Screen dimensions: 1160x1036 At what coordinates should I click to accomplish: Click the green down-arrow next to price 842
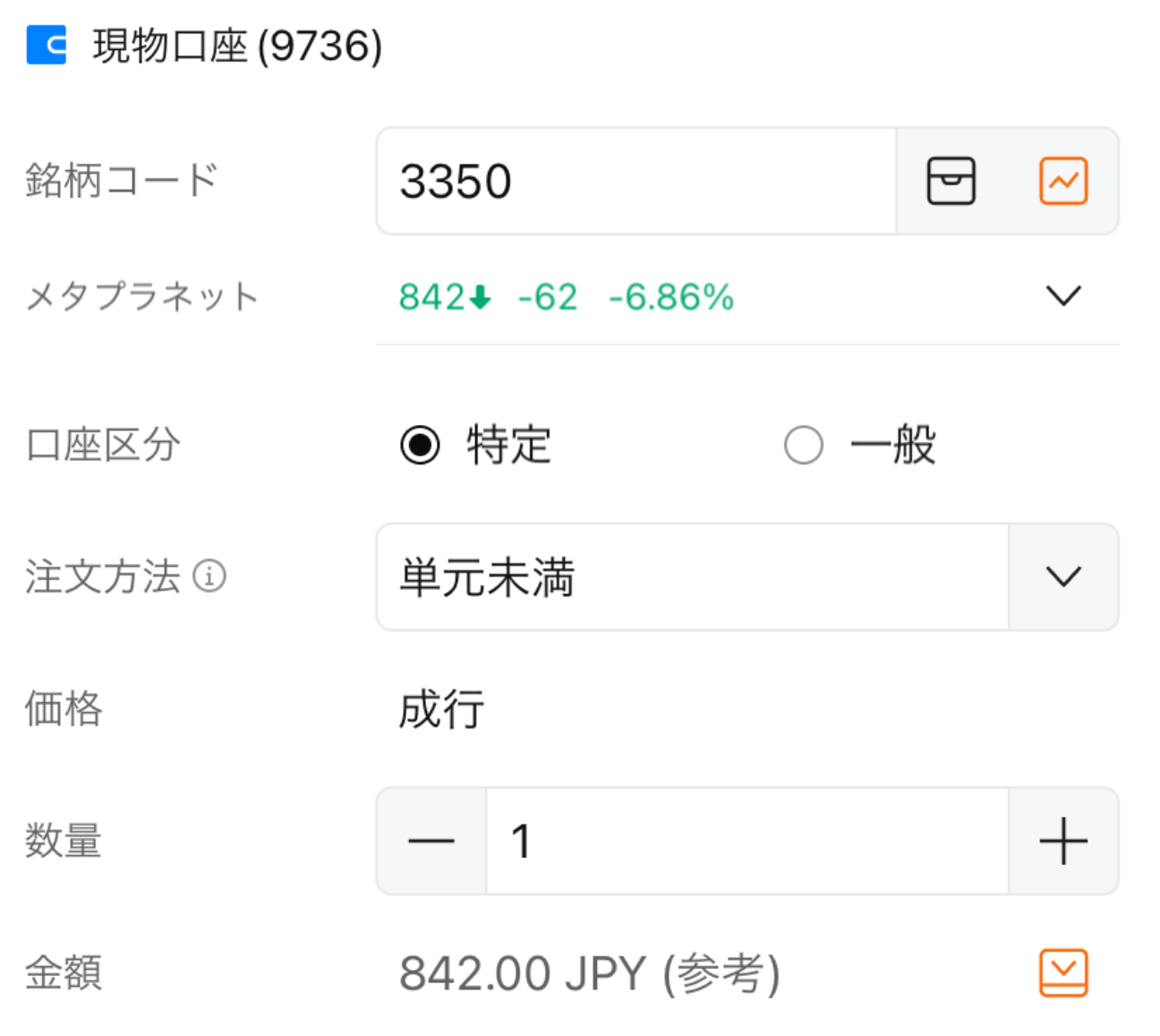(x=481, y=297)
